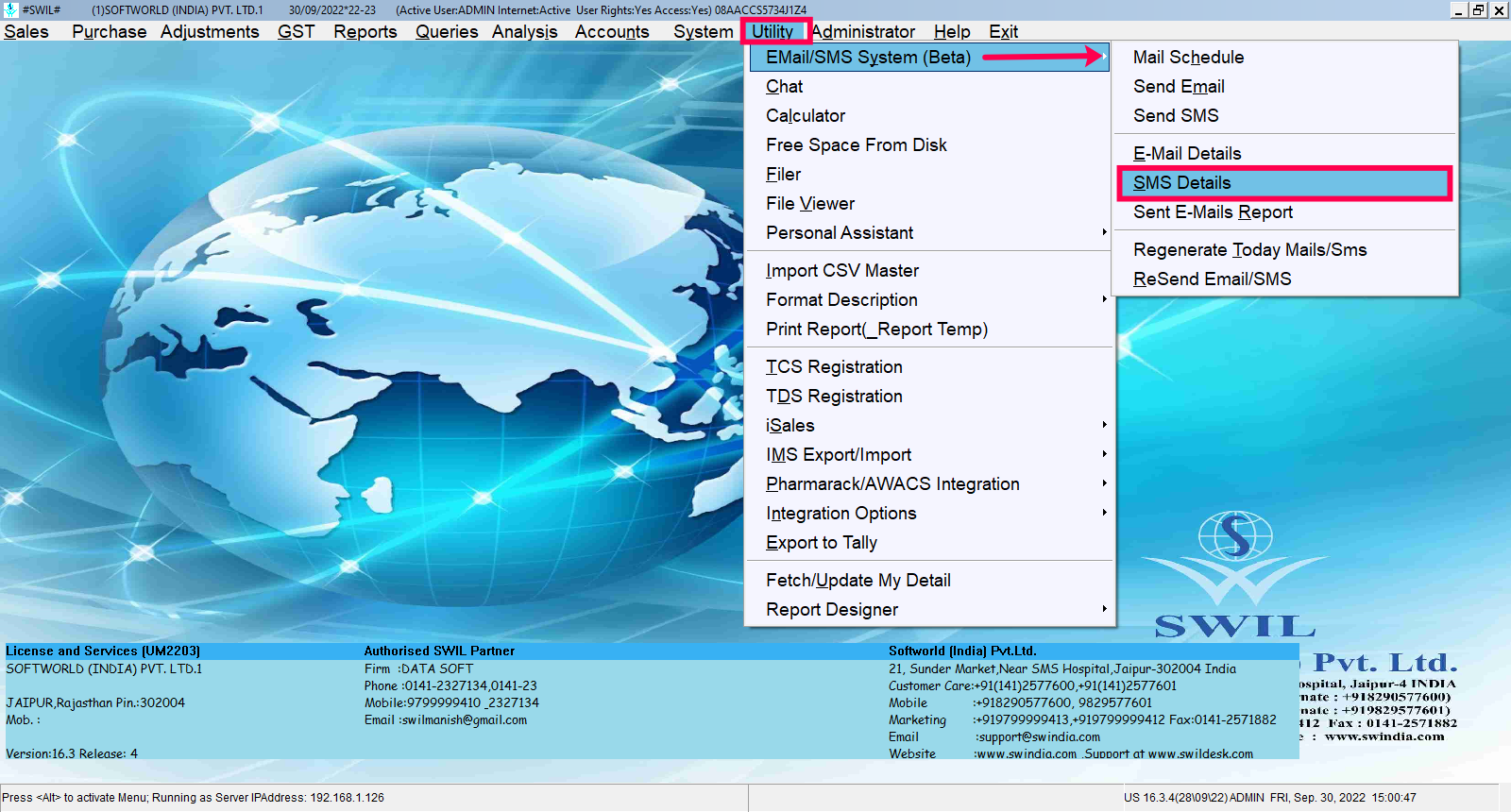This screenshot has width=1511, height=812.
Task: Open the Analysis menu
Action: pos(525,31)
